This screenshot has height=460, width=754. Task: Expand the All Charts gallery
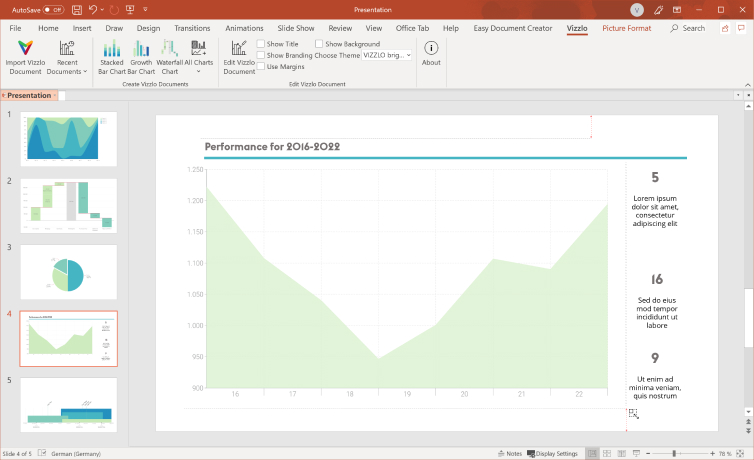[x=199, y=58]
